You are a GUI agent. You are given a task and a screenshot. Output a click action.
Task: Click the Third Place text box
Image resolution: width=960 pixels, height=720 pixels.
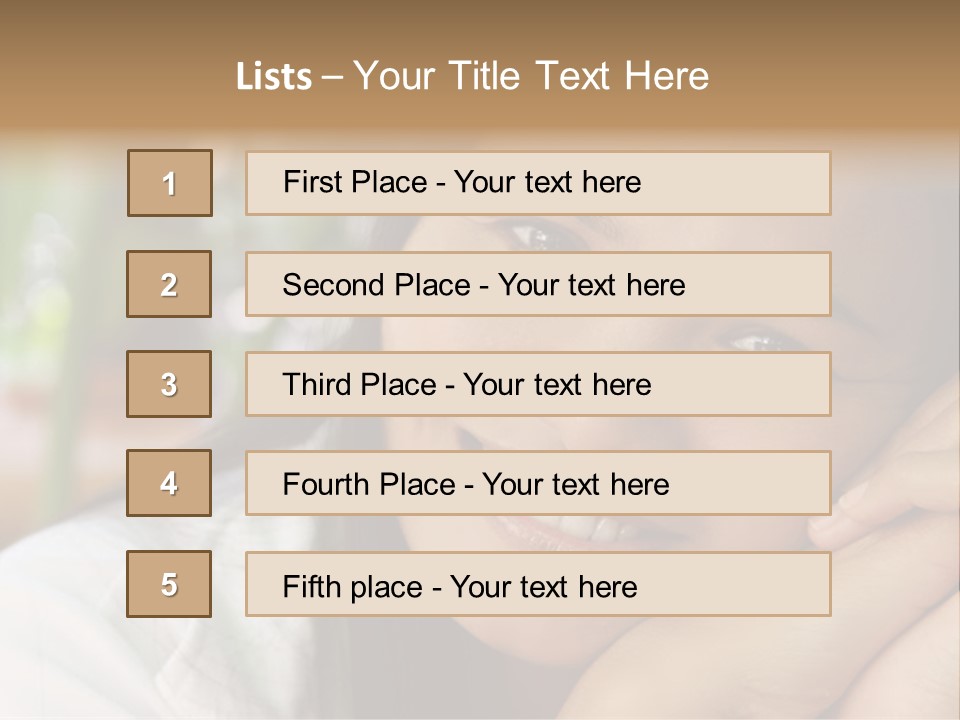538,384
